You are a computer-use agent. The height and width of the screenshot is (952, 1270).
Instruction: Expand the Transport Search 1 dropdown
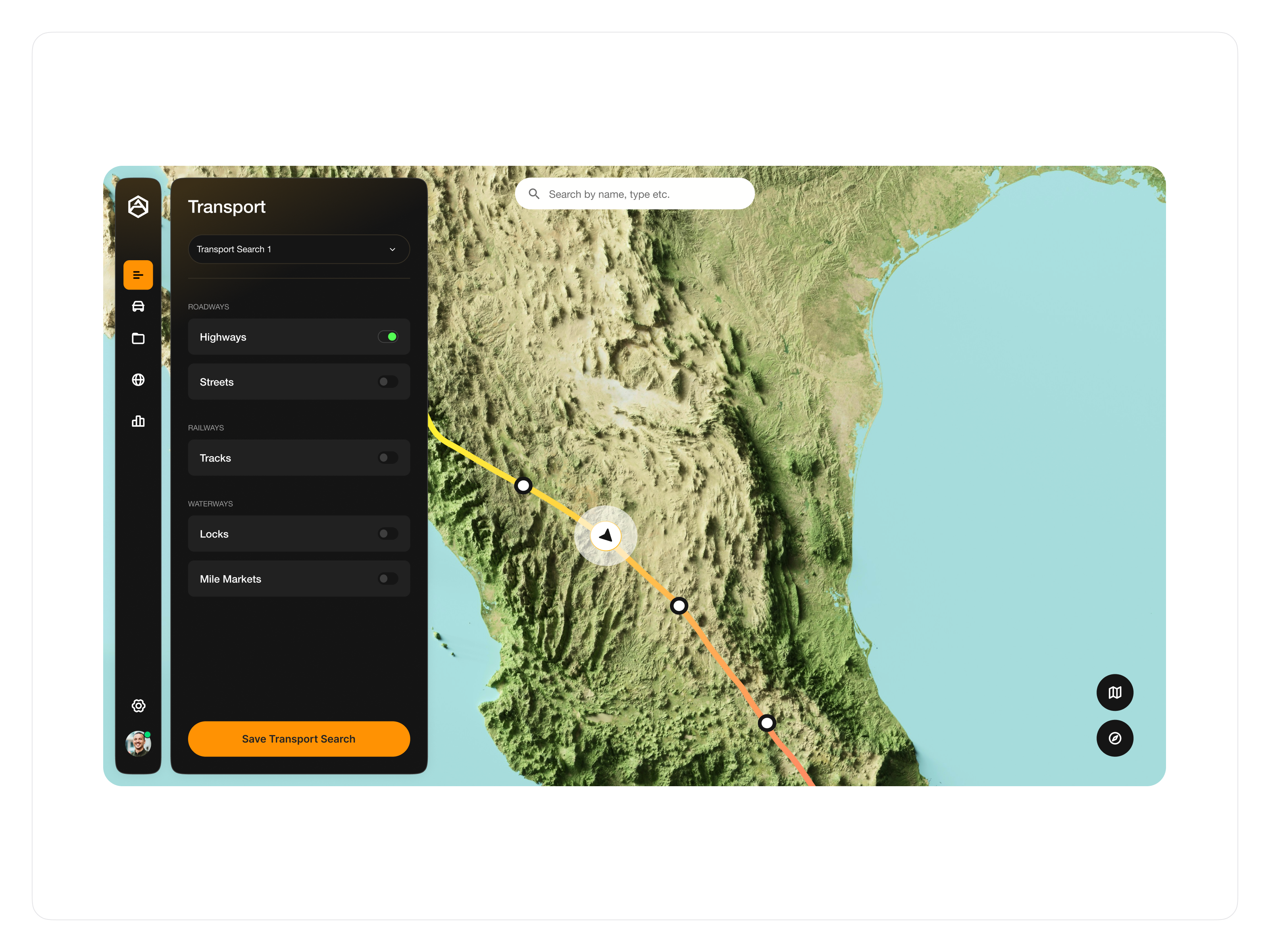point(298,249)
